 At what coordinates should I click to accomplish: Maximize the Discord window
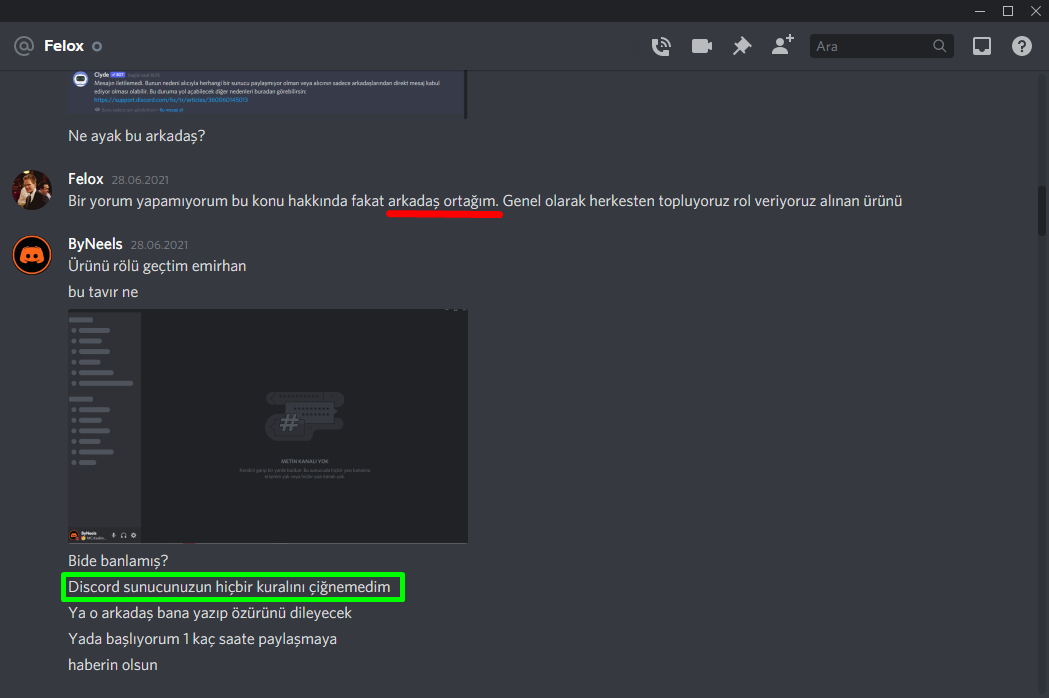pos(1008,11)
